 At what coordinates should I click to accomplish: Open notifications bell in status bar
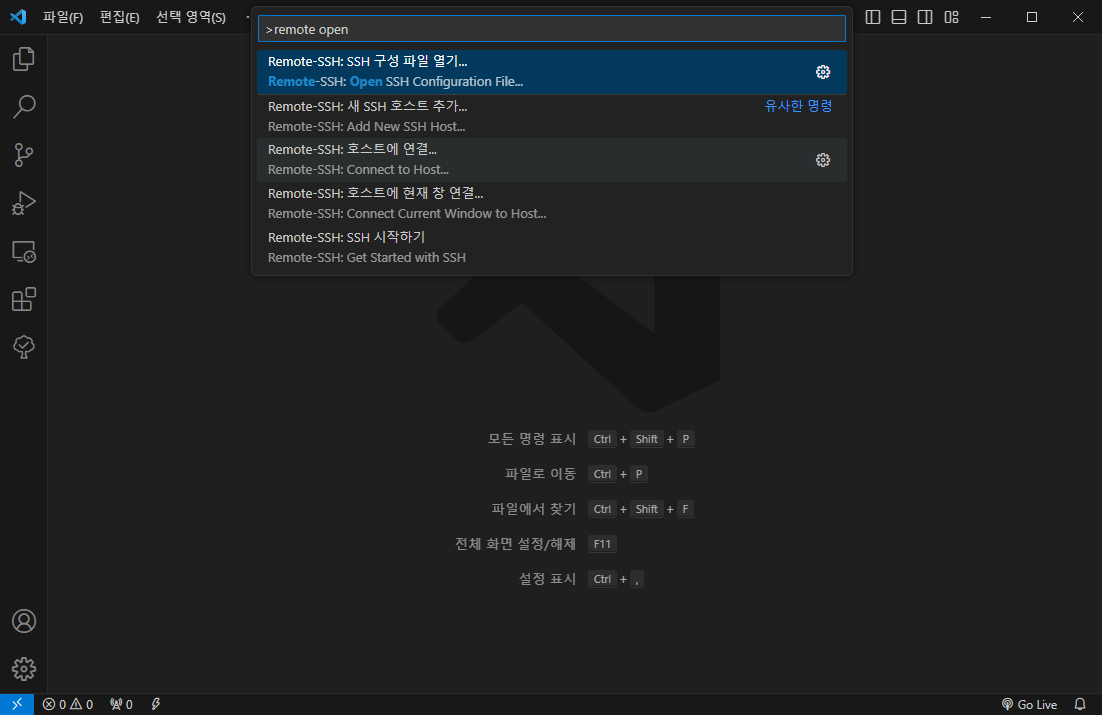1080,704
